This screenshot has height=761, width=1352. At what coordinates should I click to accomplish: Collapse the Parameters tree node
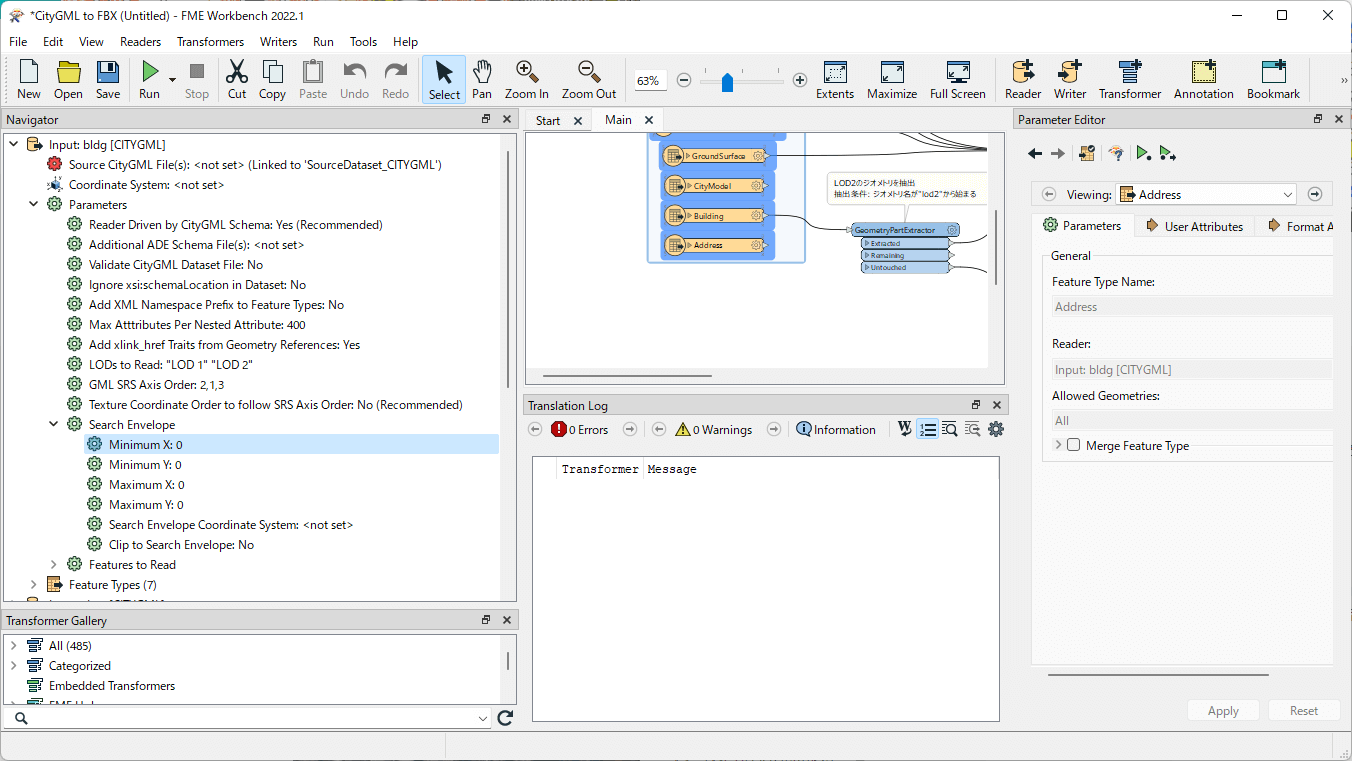point(33,204)
